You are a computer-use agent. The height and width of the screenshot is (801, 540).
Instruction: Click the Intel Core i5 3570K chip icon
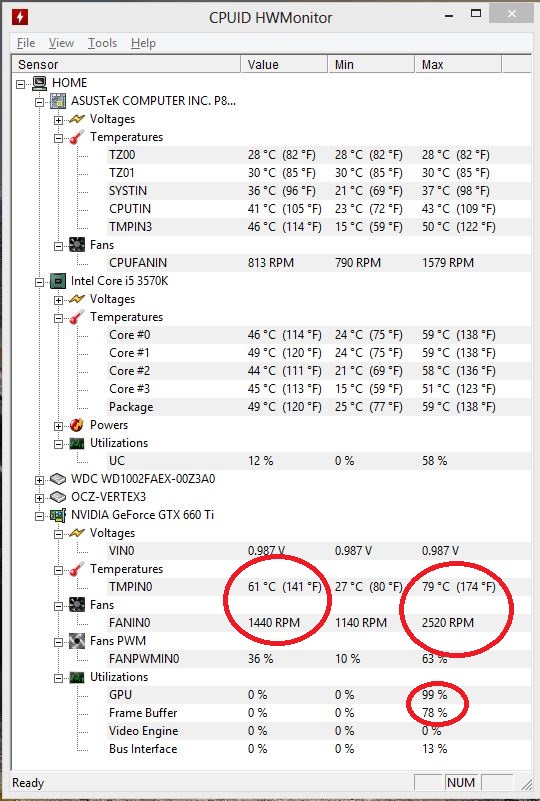coord(58,281)
